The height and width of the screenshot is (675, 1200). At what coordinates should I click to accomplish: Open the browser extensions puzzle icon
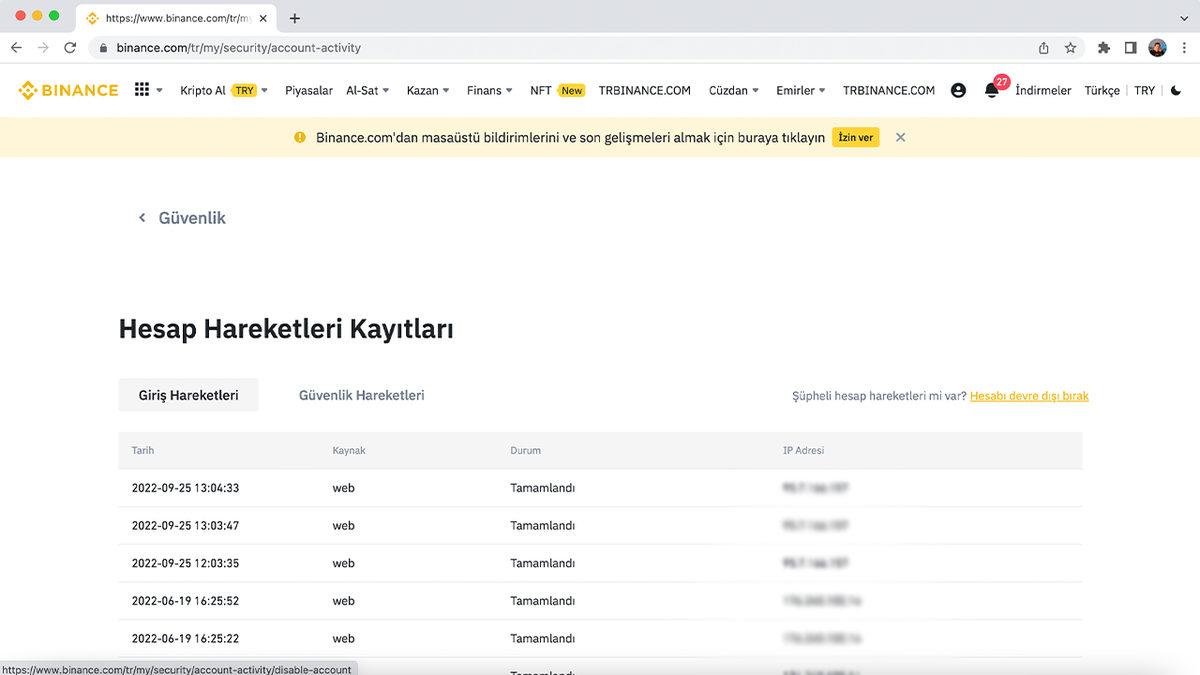click(x=1104, y=47)
